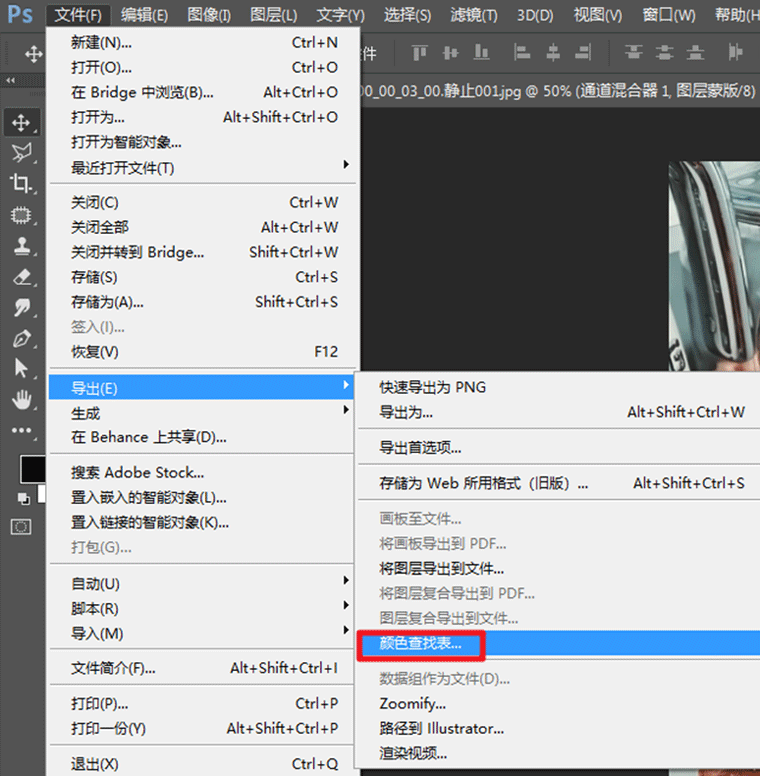
Task: Select the Clone Stamp tool
Action: pyautogui.click(x=21, y=246)
